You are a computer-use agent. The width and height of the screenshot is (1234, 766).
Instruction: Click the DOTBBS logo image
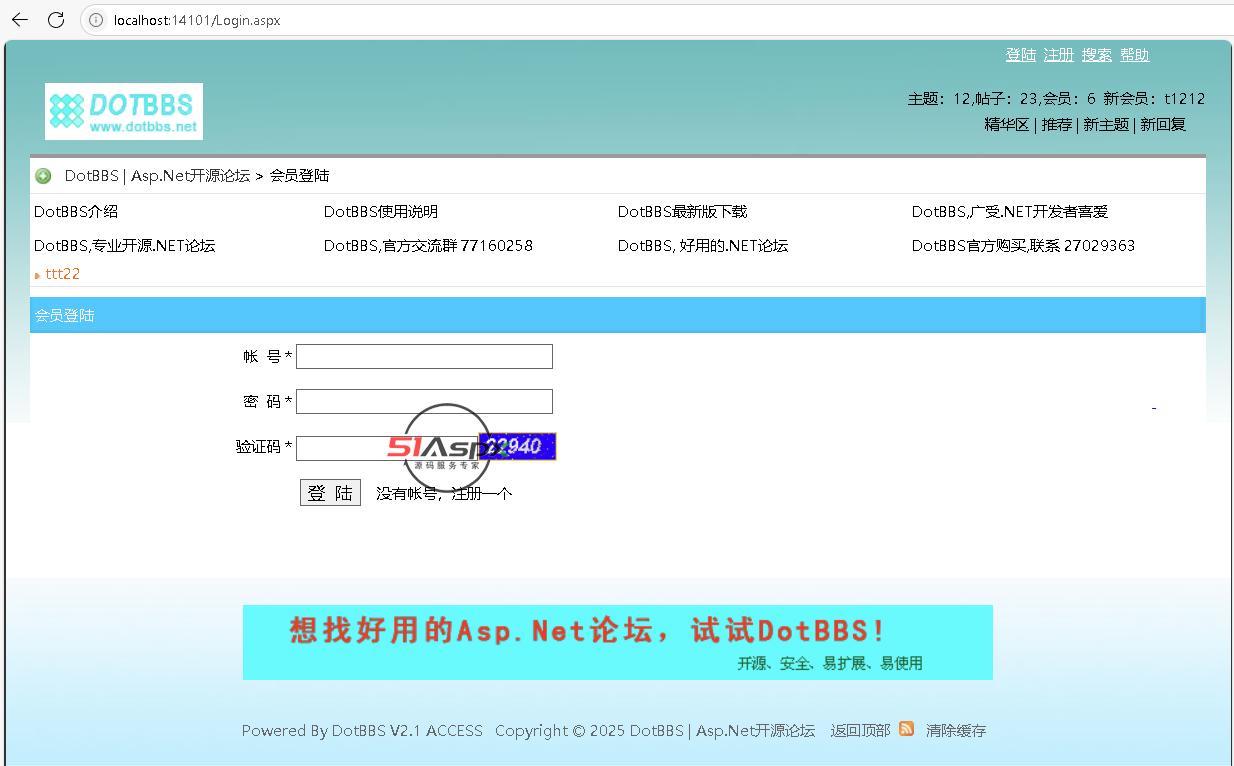(124, 111)
